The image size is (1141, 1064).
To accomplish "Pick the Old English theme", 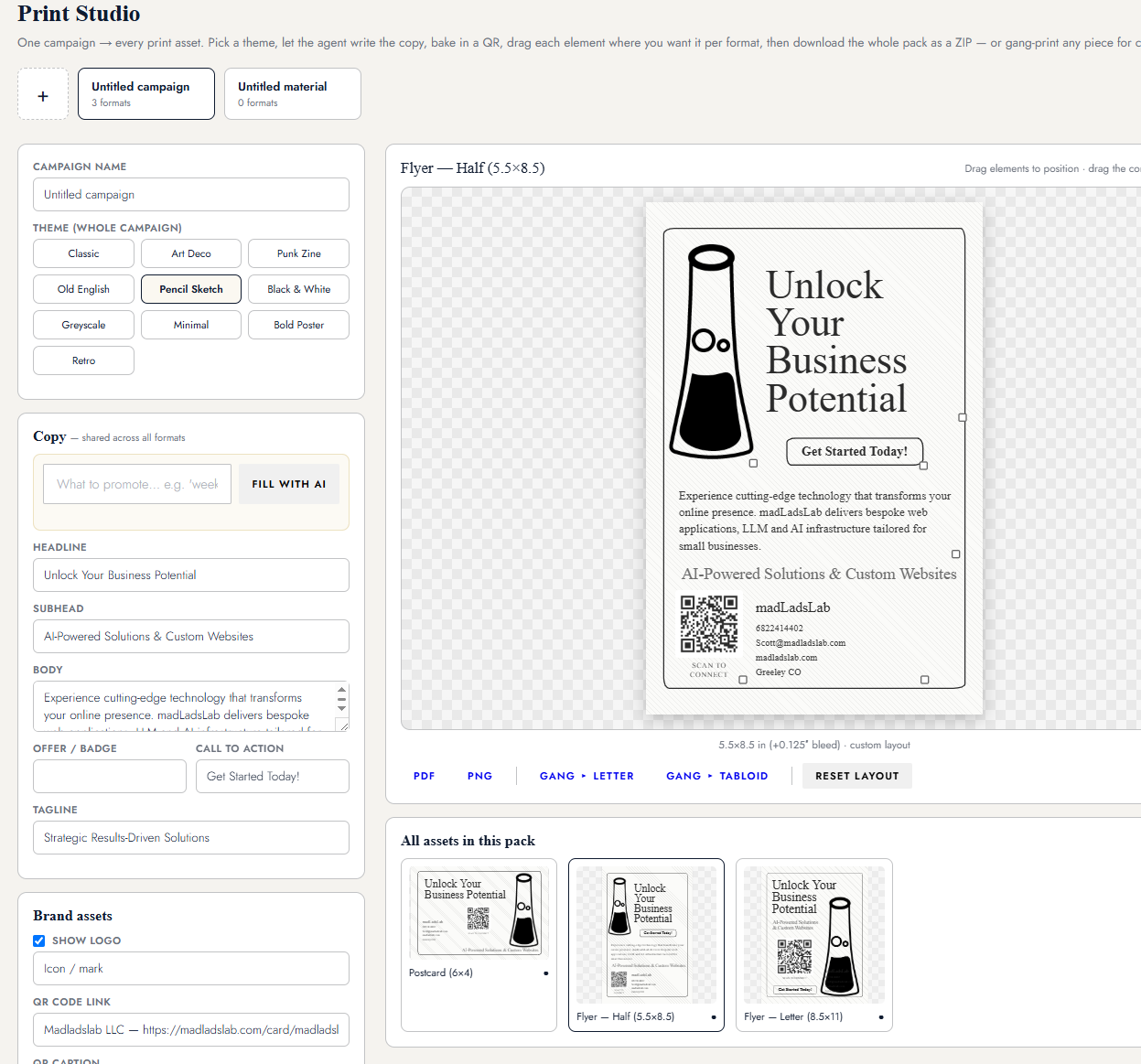I will [83, 289].
